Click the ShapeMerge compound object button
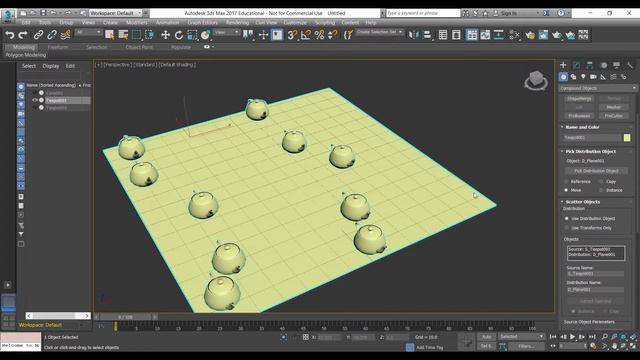This screenshot has width=640, height=360. click(x=579, y=98)
